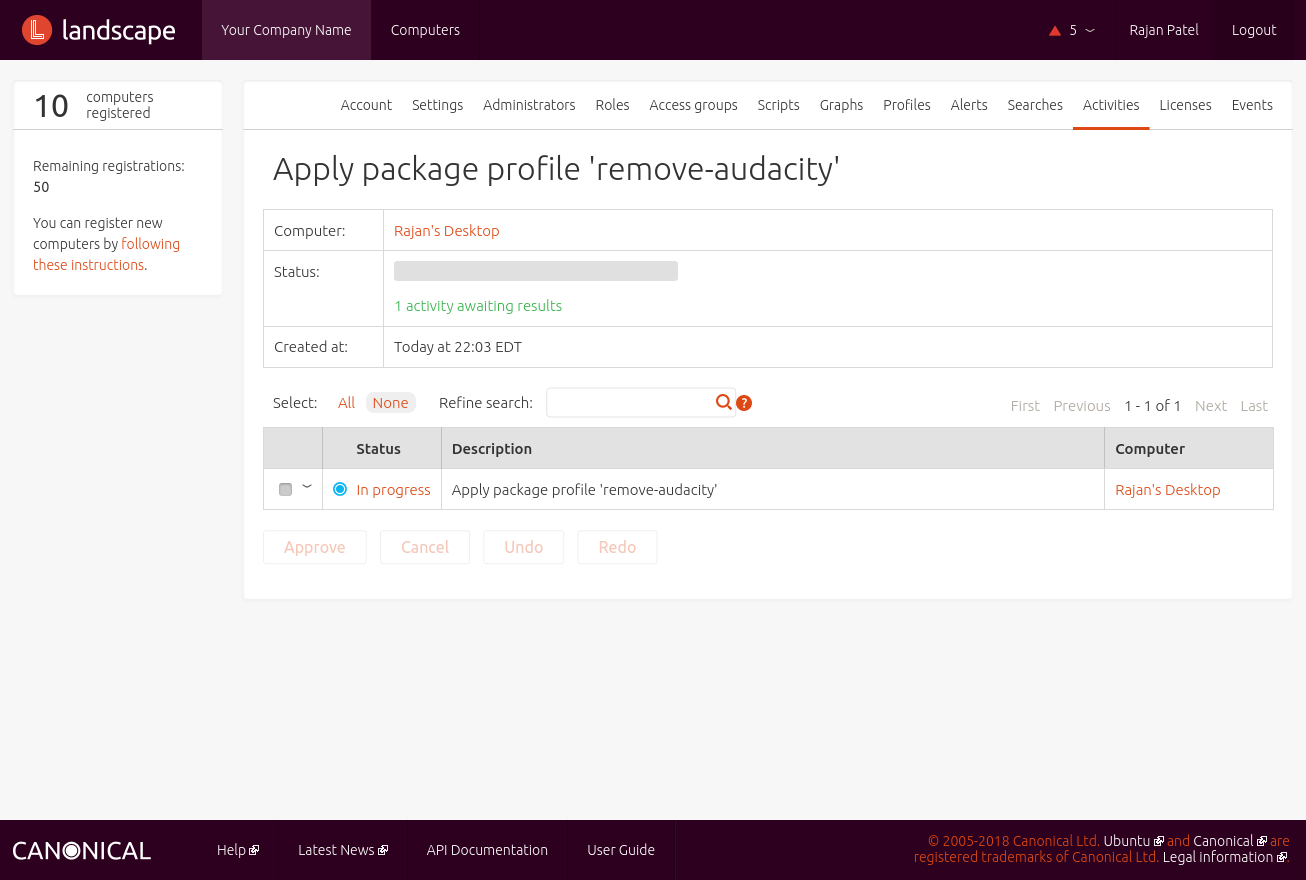Select All activities link
This screenshot has height=880, width=1306.
click(346, 403)
